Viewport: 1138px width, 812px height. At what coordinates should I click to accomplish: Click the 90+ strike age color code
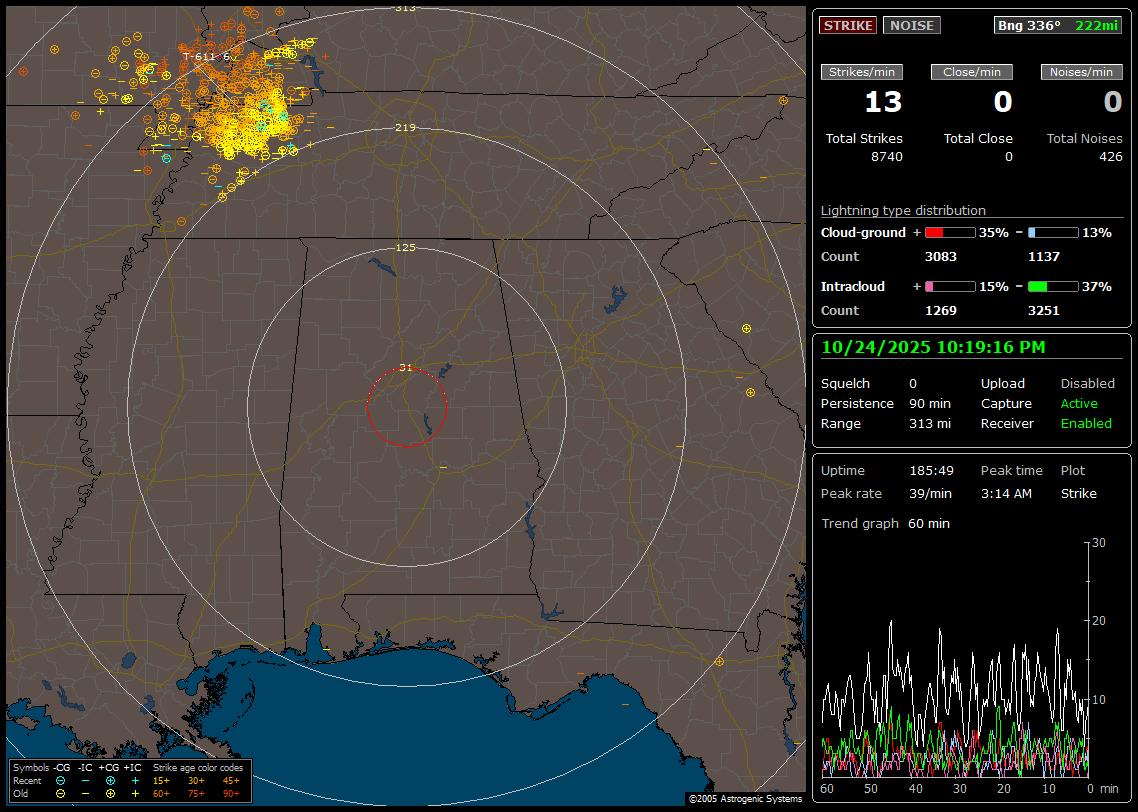231,793
